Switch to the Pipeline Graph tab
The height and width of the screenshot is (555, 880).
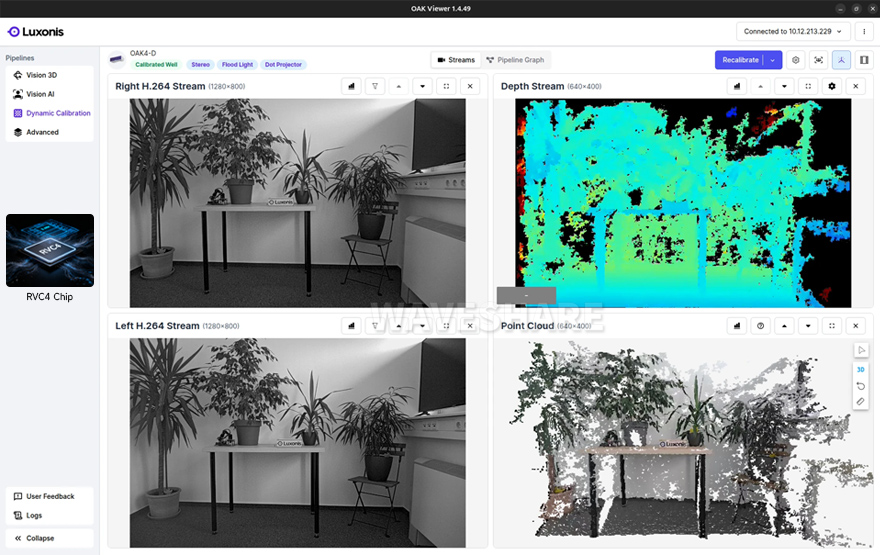click(x=515, y=60)
